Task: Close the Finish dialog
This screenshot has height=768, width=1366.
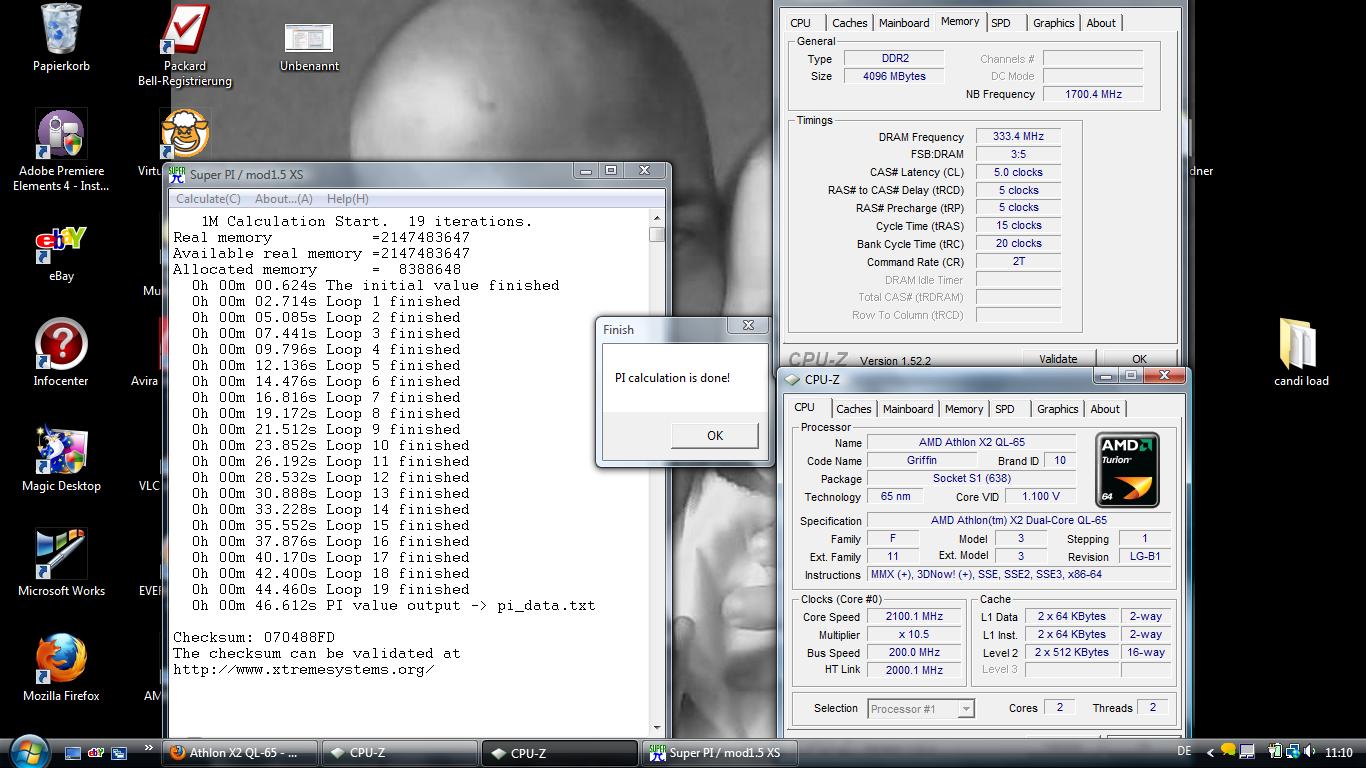Action: coord(748,326)
